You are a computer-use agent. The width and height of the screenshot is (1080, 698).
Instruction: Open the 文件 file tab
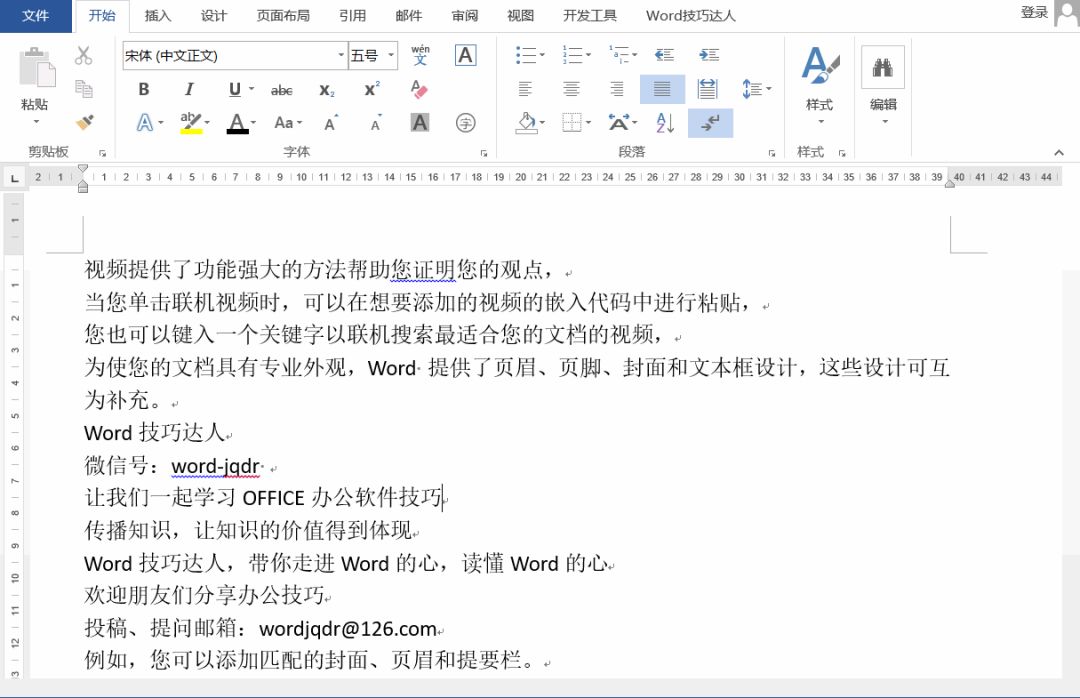tap(35, 16)
